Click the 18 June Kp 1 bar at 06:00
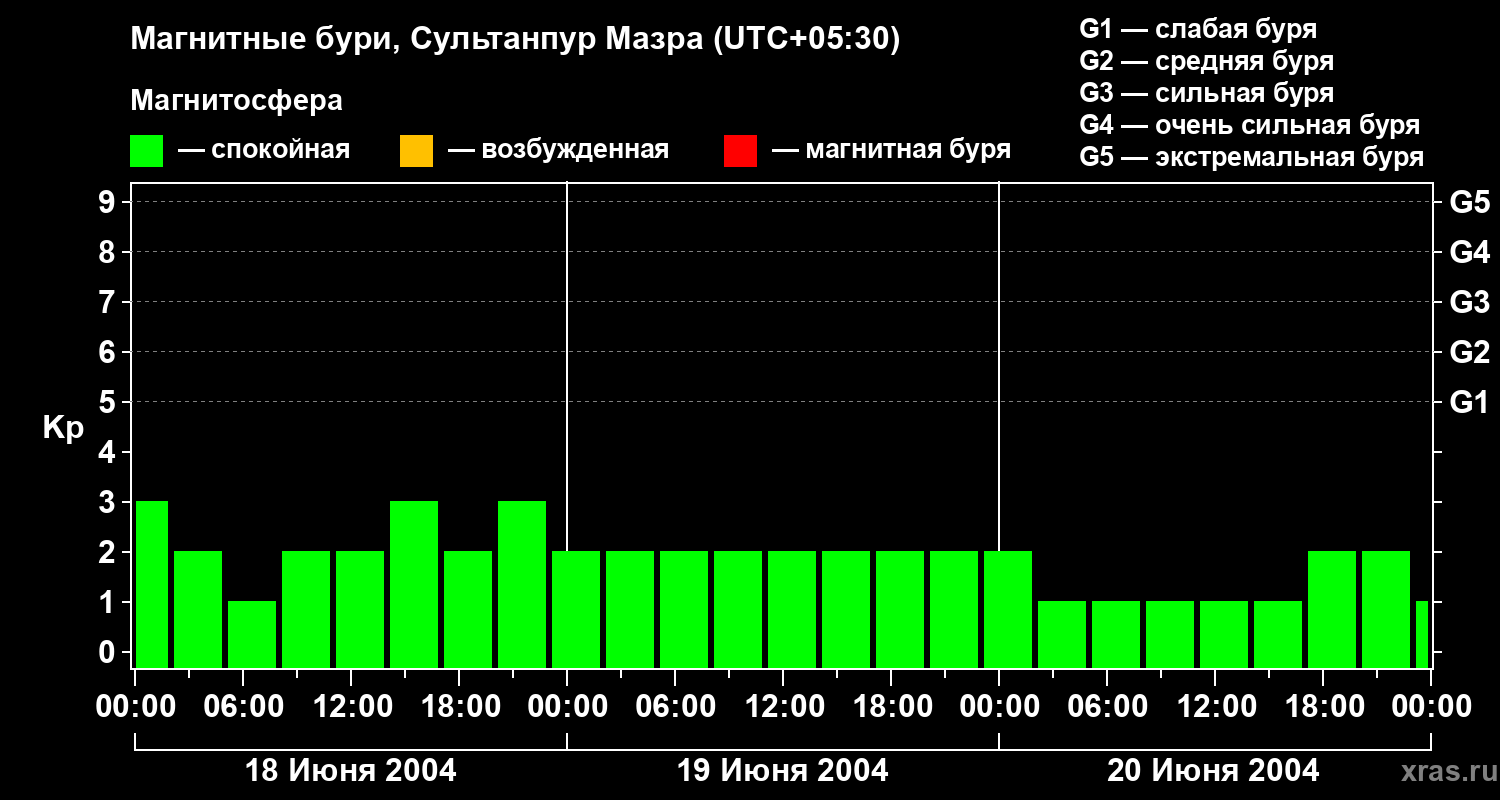Image resolution: width=1500 pixels, height=800 pixels. pyautogui.click(x=252, y=635)
